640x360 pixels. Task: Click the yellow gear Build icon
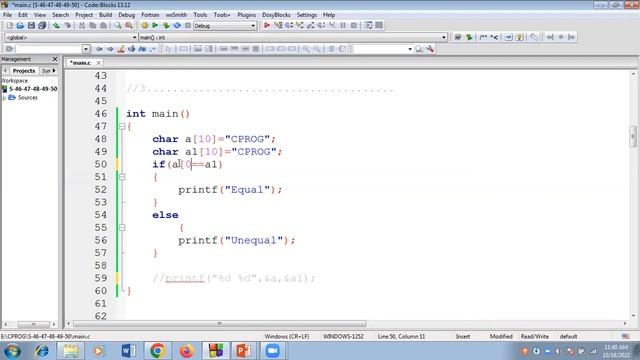pos(144,25)
